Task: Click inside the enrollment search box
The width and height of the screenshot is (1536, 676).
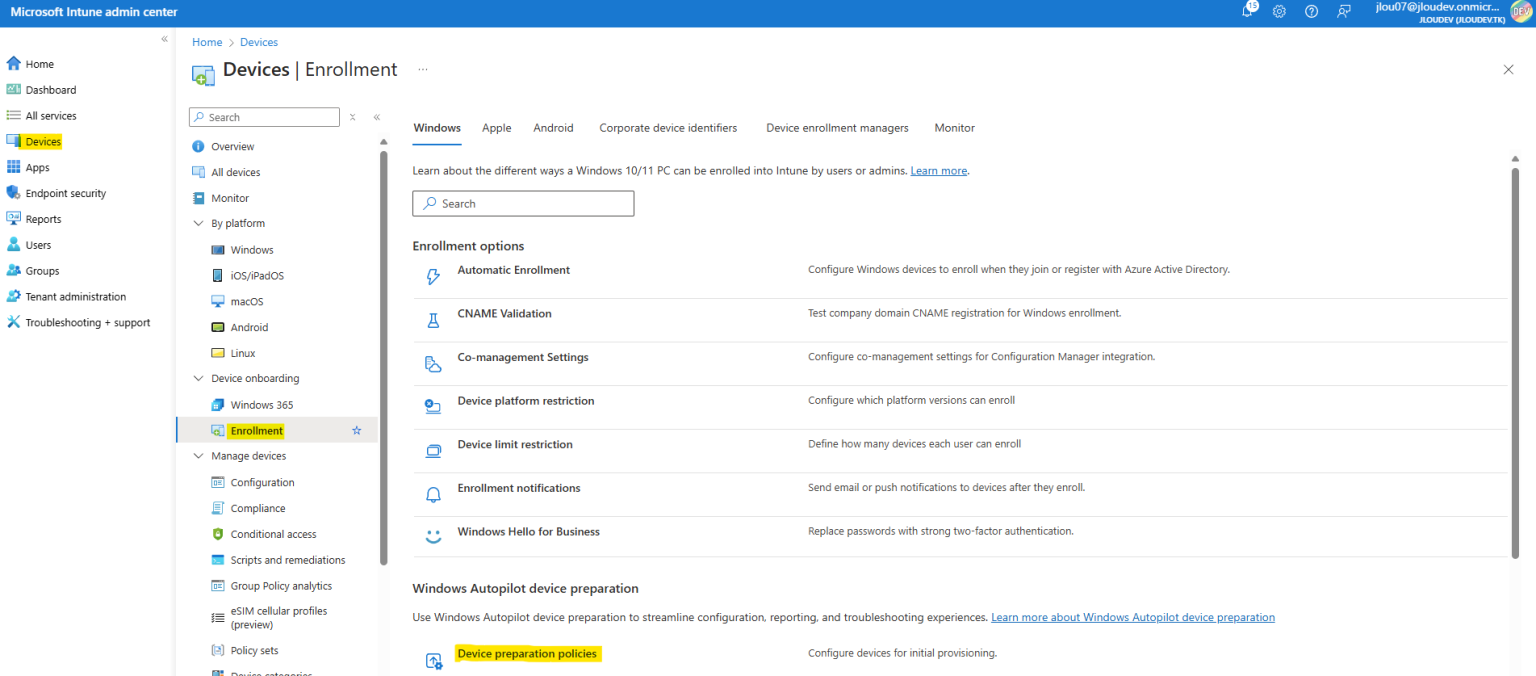Action: [523, 203]
